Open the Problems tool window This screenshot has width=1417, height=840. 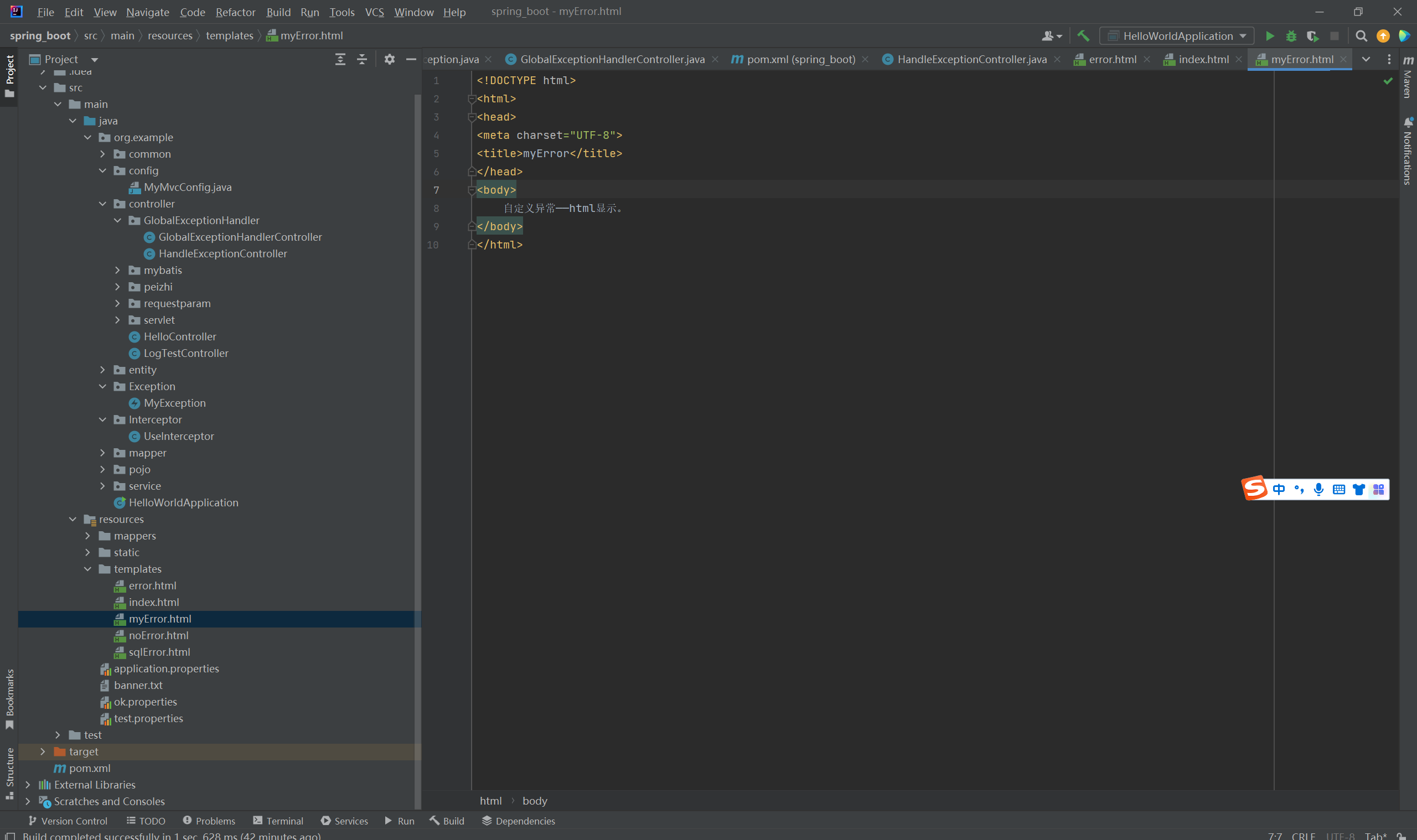pos(209,821)
